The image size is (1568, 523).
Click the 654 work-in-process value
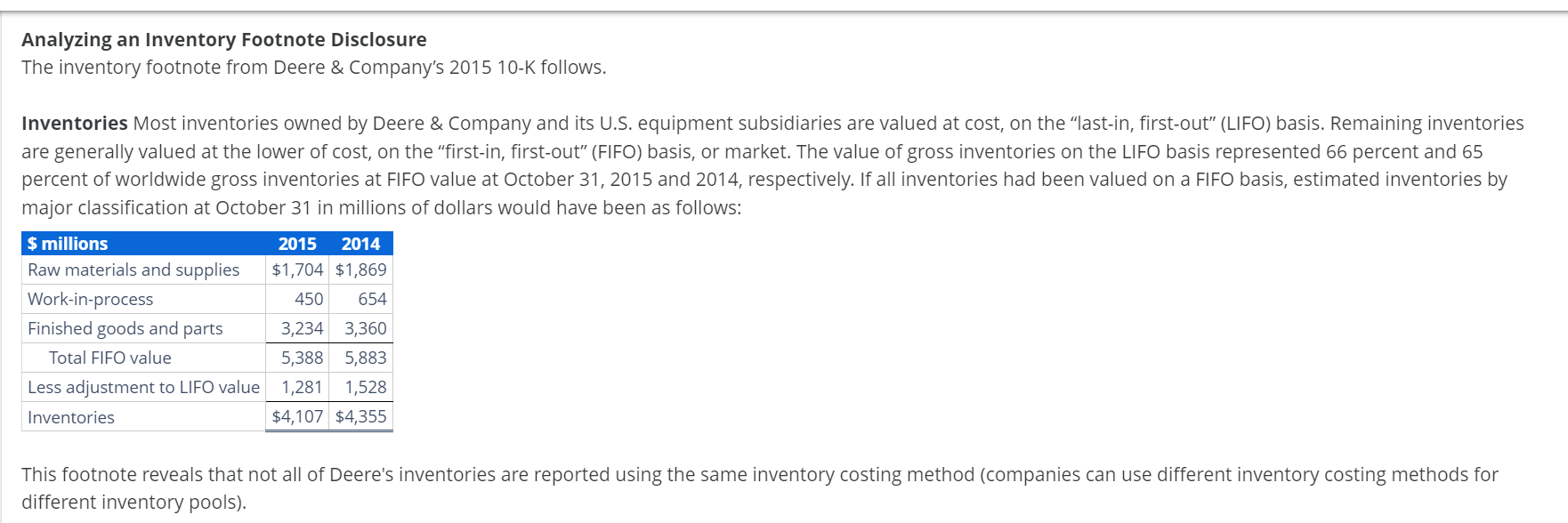(x=372, y=299)
